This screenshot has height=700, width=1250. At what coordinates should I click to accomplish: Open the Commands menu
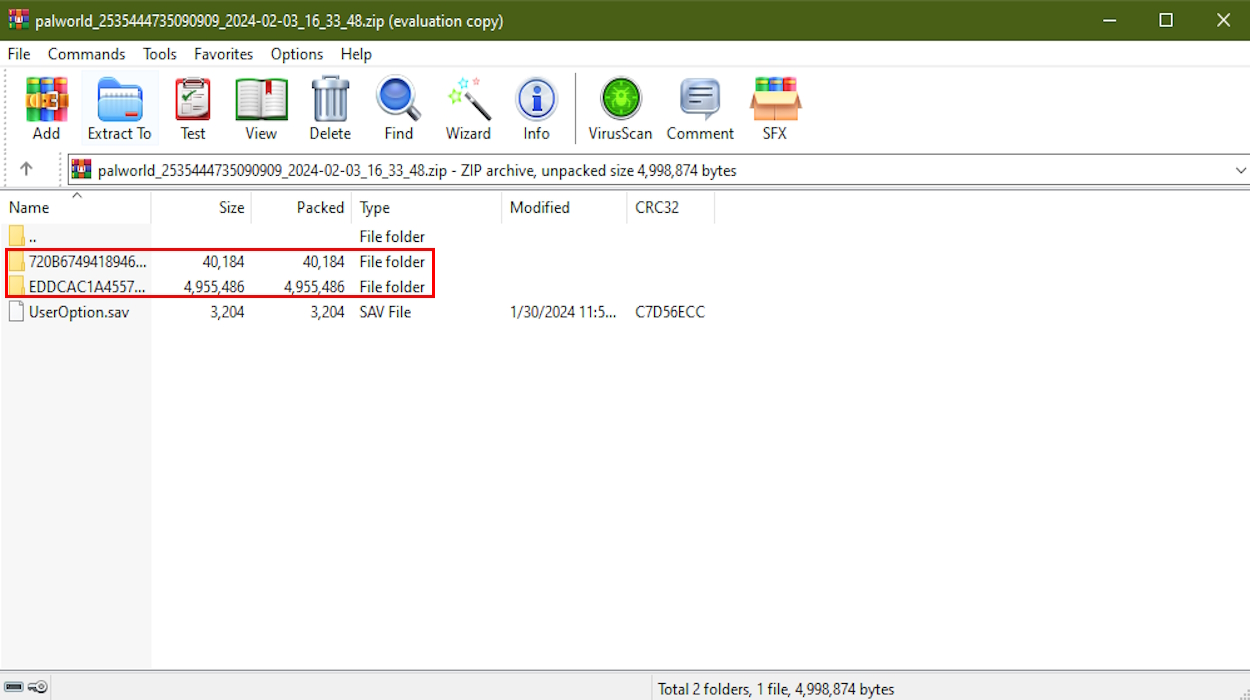pyautogui.click(x=86, y=54)
